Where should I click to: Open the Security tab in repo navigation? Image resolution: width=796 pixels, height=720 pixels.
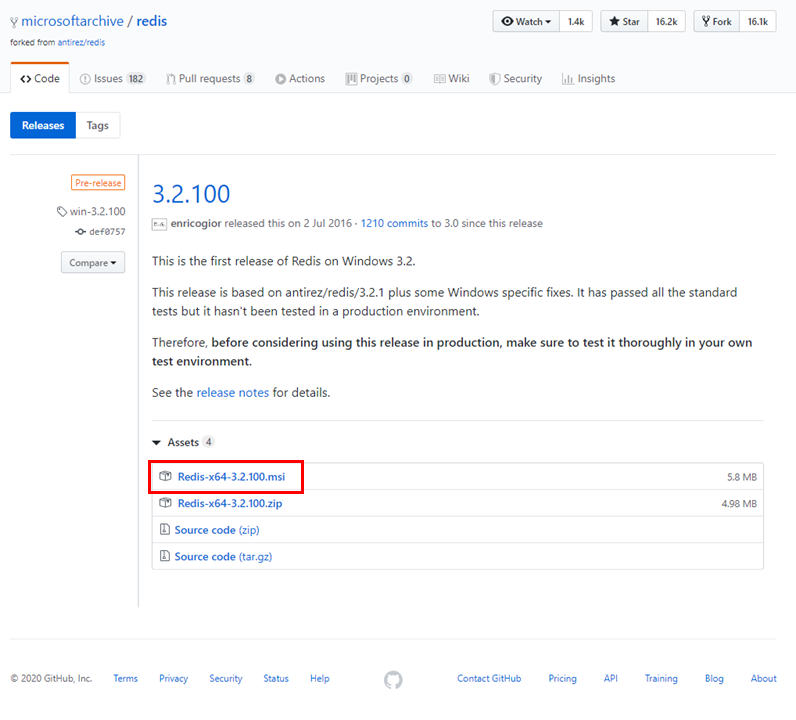click(515, 79)
